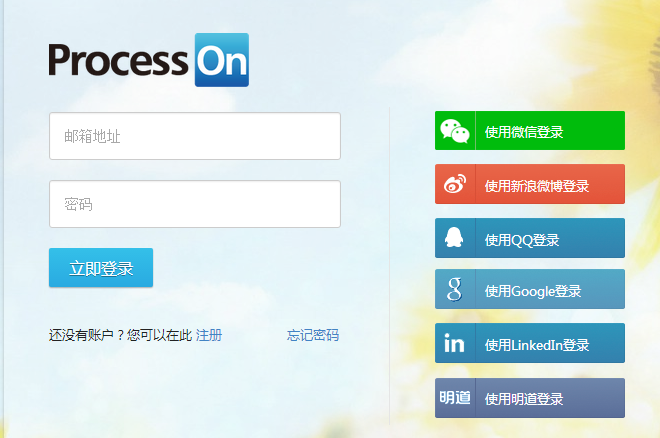Viewport: 660px width, 438px height.
Task: Click the 明道 logo icon
Action: (x=455, y=397)
